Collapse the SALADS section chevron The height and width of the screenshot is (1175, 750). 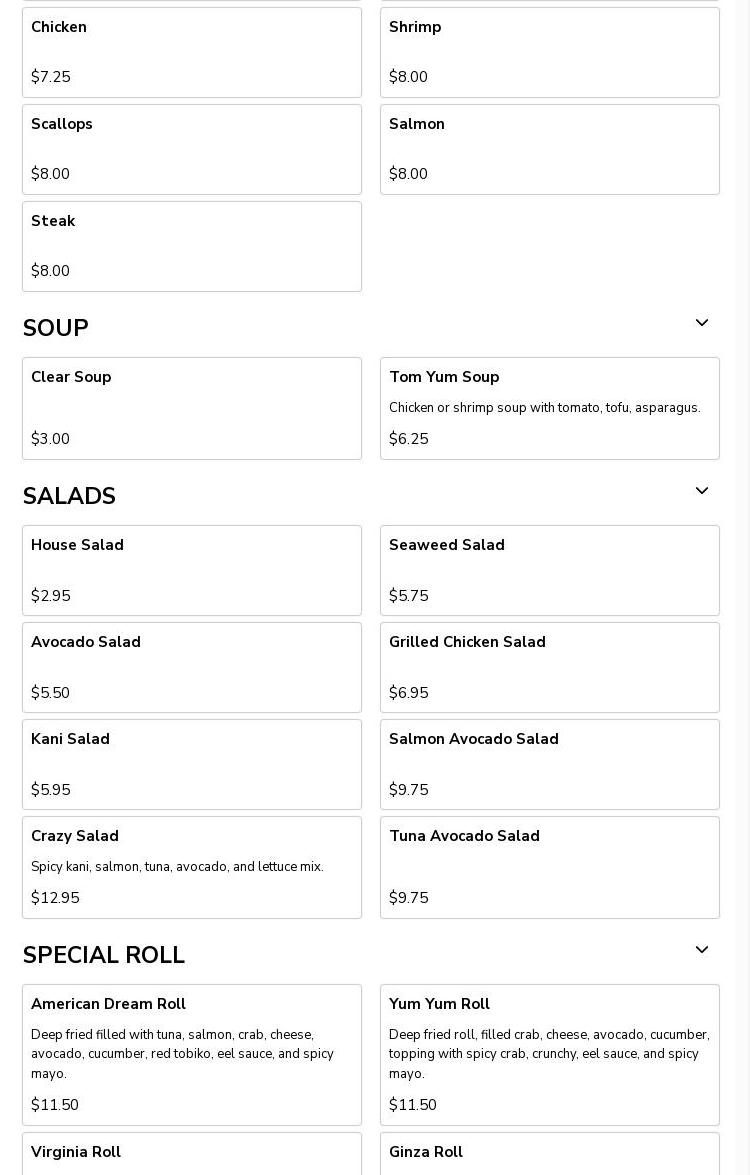coord(701,491)
